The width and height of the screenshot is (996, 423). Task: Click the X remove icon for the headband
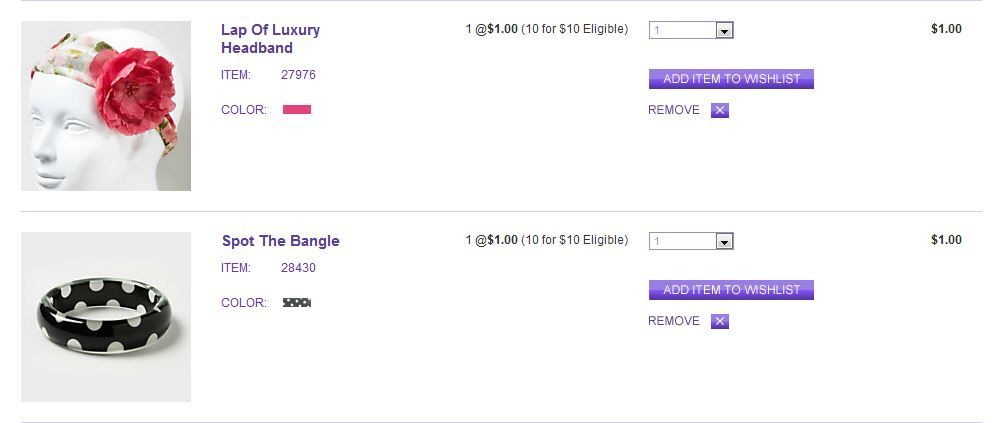tap(720, 110)
